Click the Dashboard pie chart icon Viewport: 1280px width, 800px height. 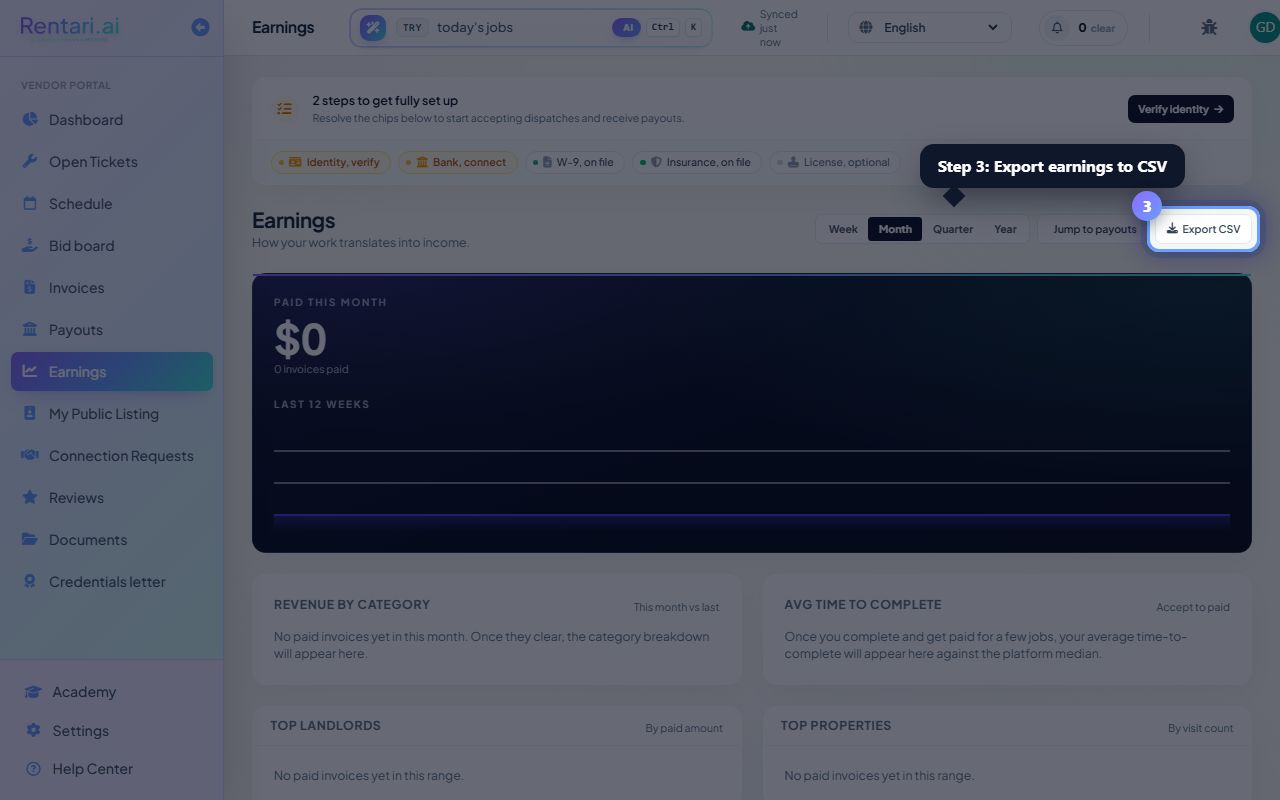(30, 120)
